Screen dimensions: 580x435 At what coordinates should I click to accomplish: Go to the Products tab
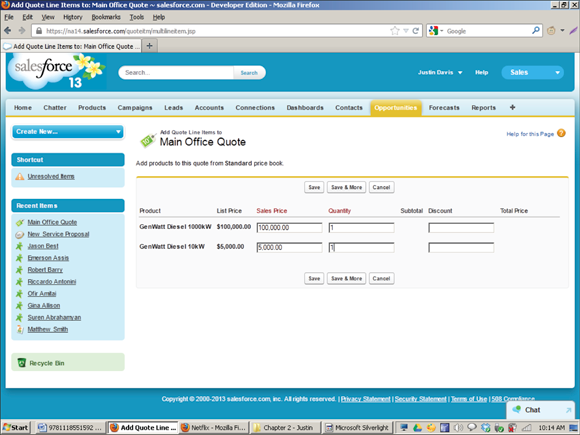pos(92,108)
